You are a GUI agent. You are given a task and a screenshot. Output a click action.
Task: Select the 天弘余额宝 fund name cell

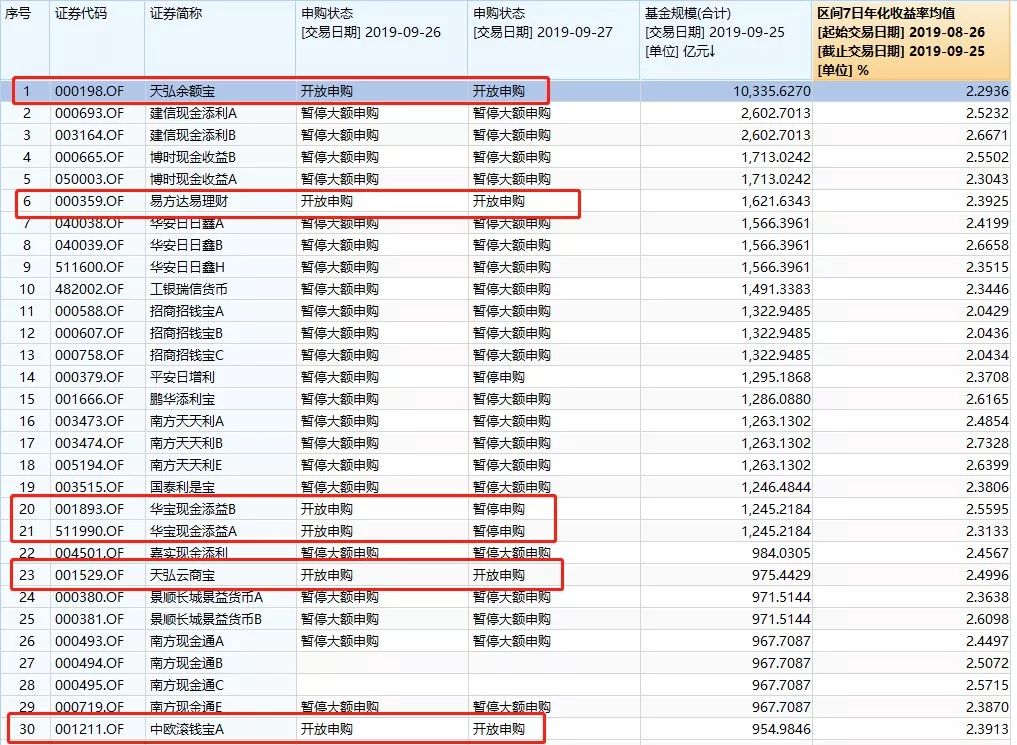(182, 91)
